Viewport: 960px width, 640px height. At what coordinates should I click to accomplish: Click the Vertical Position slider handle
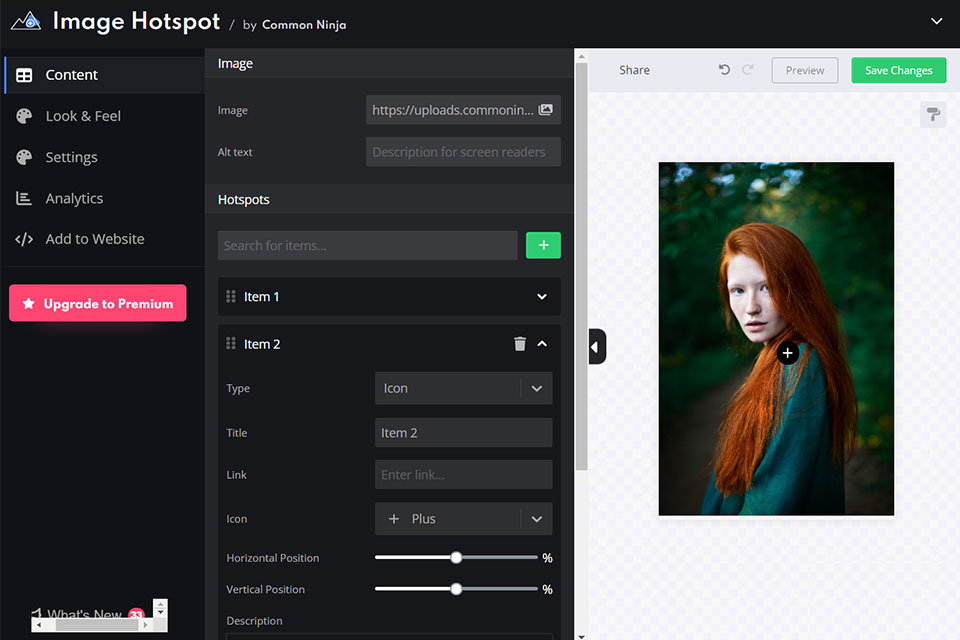(x=456, y=589)
